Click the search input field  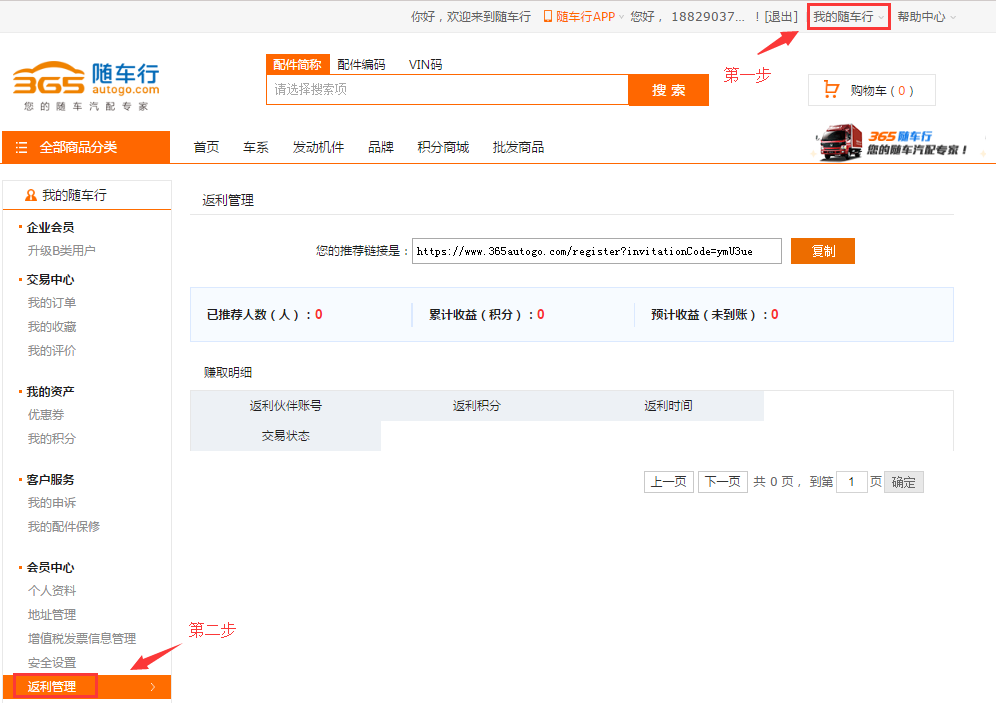pyautogui.click(x=446, y=90)
